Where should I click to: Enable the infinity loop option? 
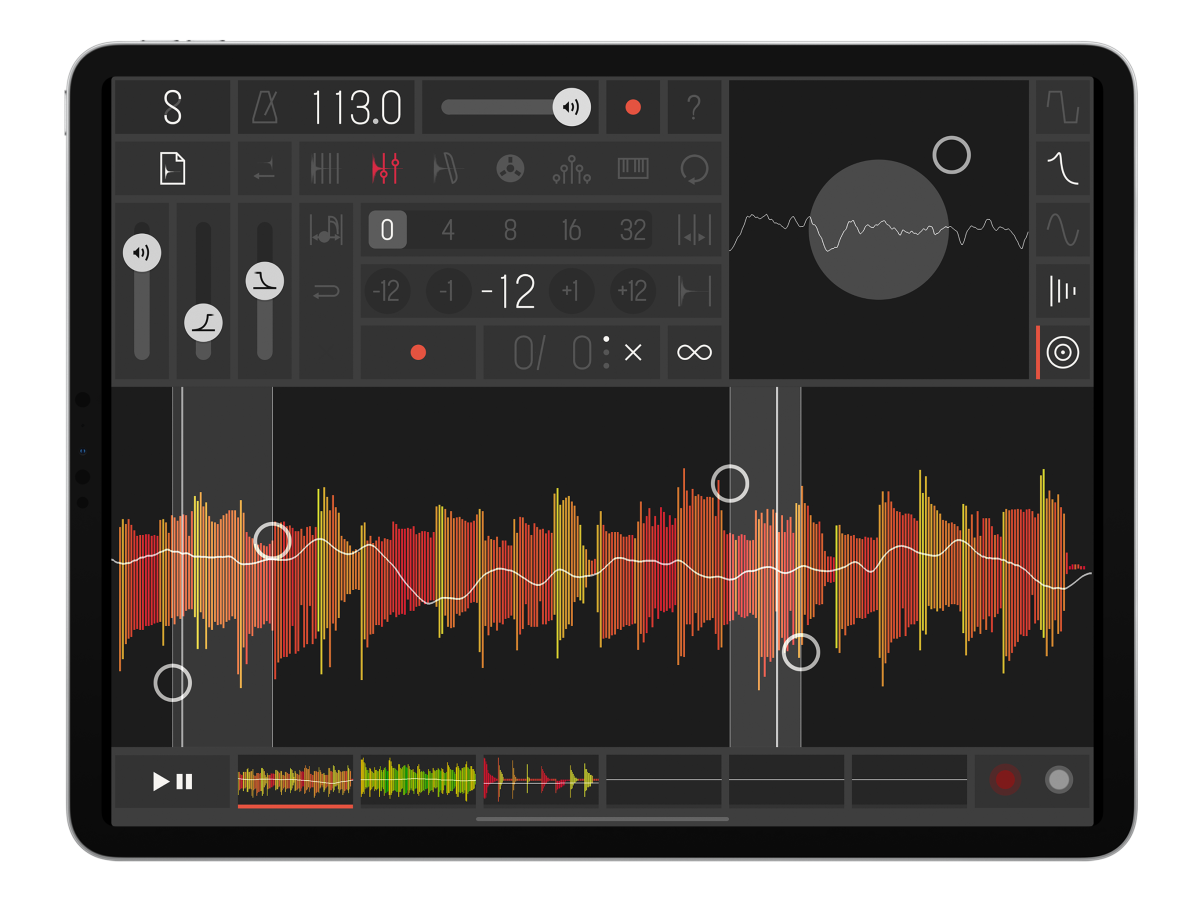(693, 352)
